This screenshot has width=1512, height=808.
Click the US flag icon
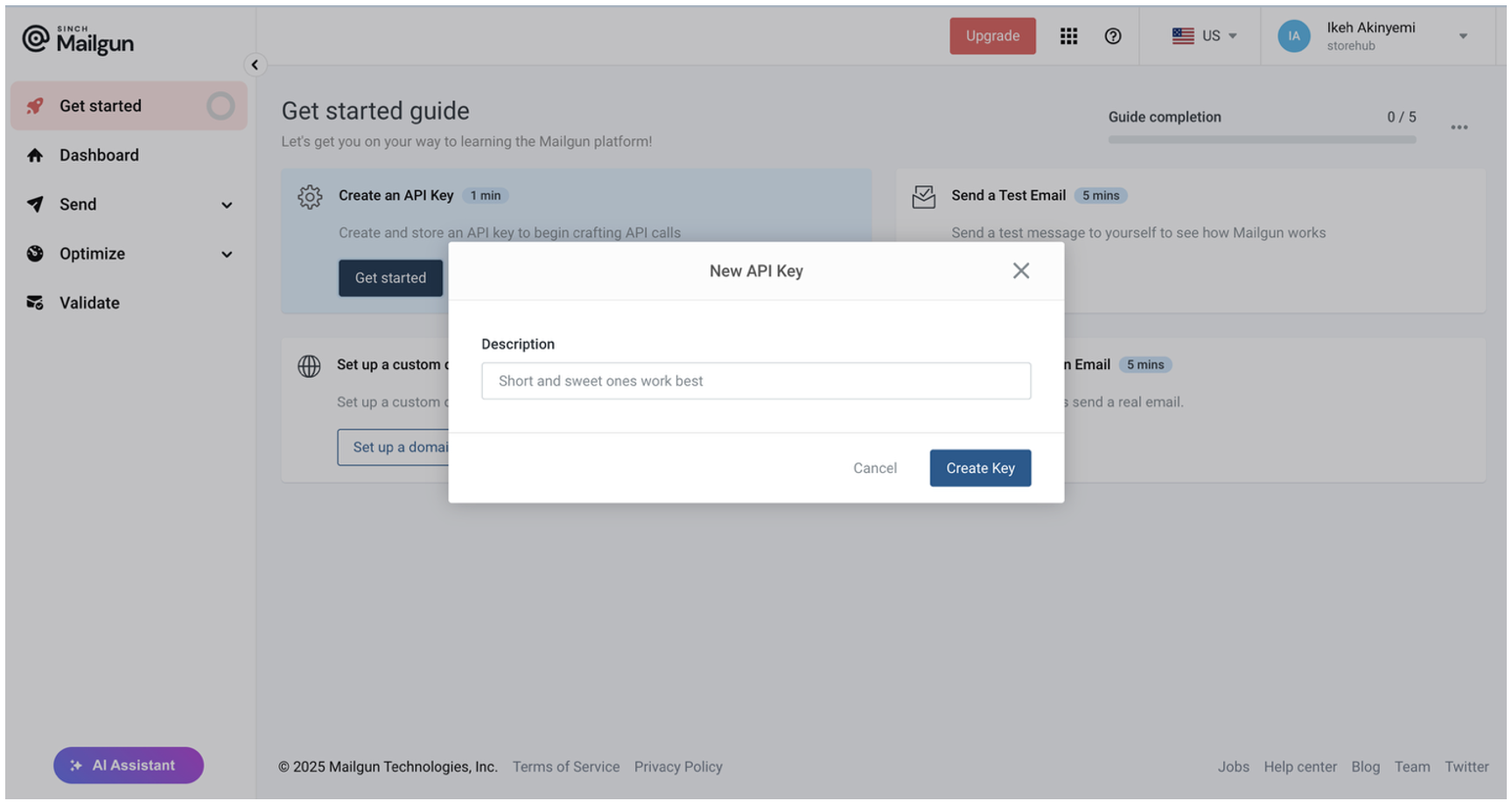pyautogui.click(x=1183, y=36)
